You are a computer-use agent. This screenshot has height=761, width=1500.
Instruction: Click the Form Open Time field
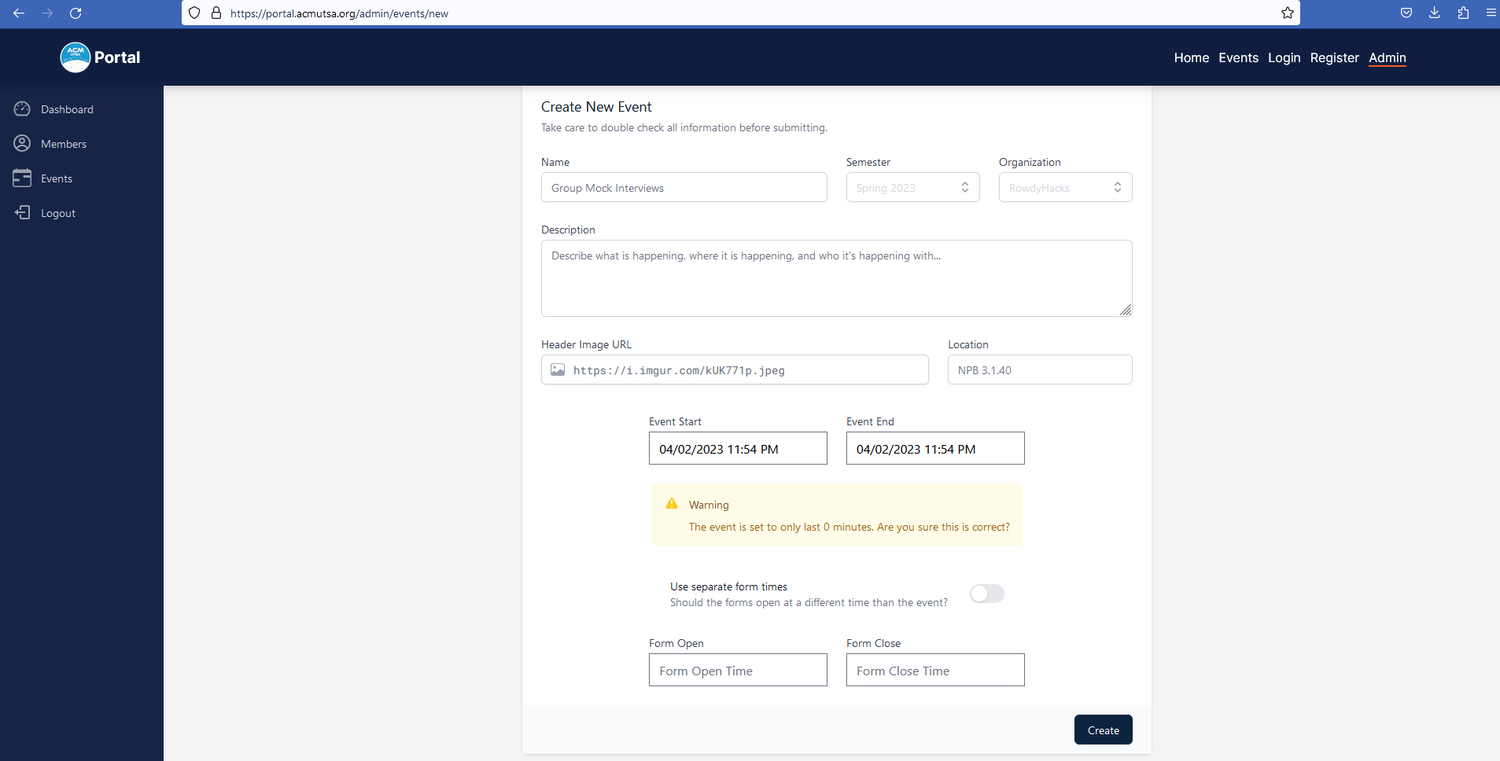(738, 670)
